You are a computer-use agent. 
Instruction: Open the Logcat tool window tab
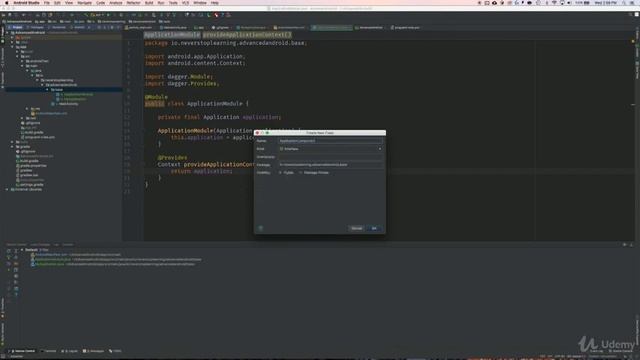pyautogui.click(x=70, y=351)
